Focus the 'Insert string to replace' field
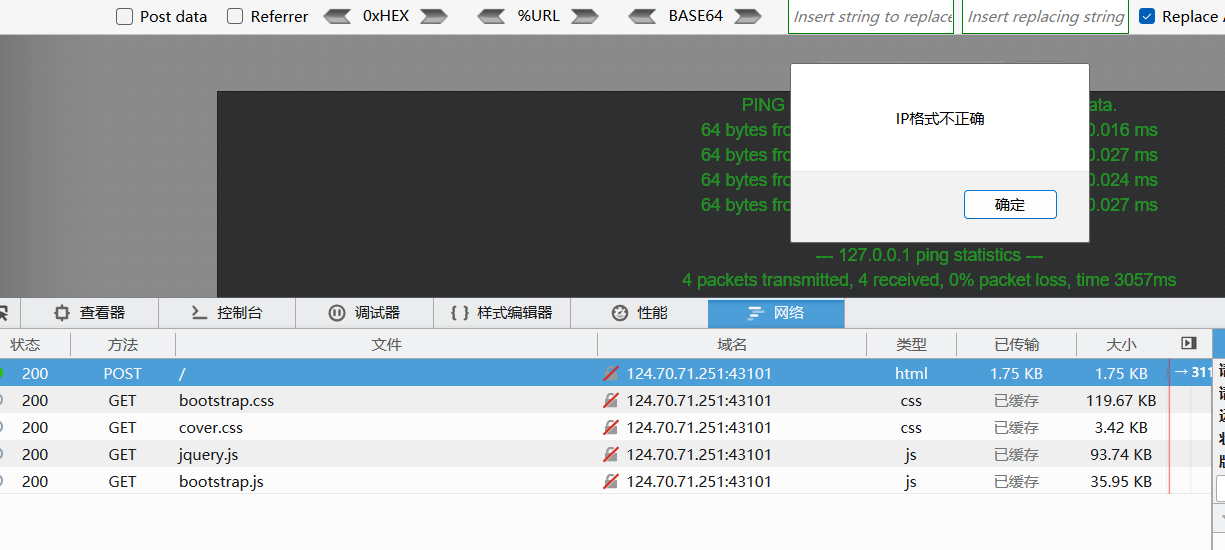 tap(871, 17)
